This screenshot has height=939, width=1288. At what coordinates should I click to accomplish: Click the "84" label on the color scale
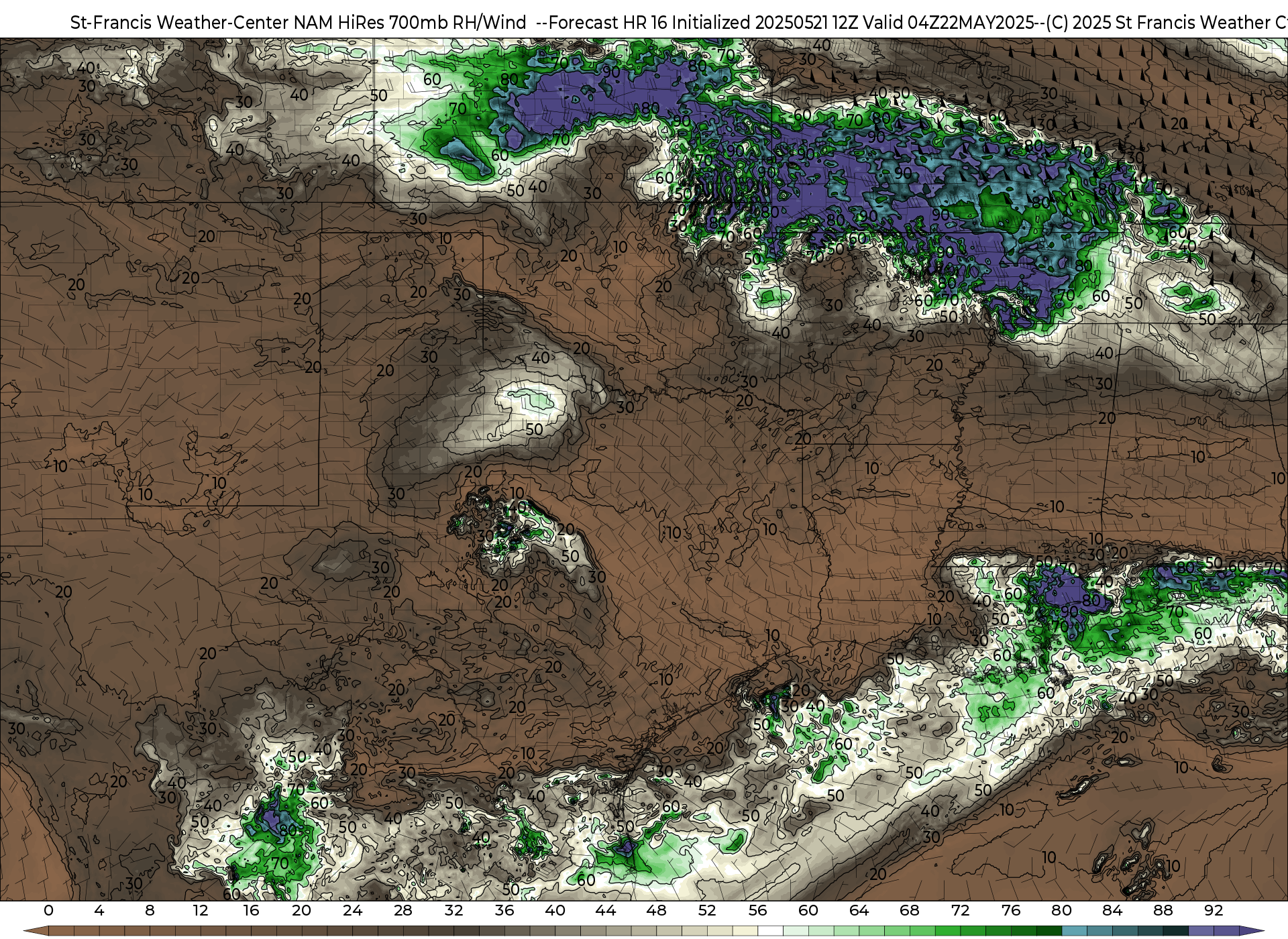[1112, 910]
